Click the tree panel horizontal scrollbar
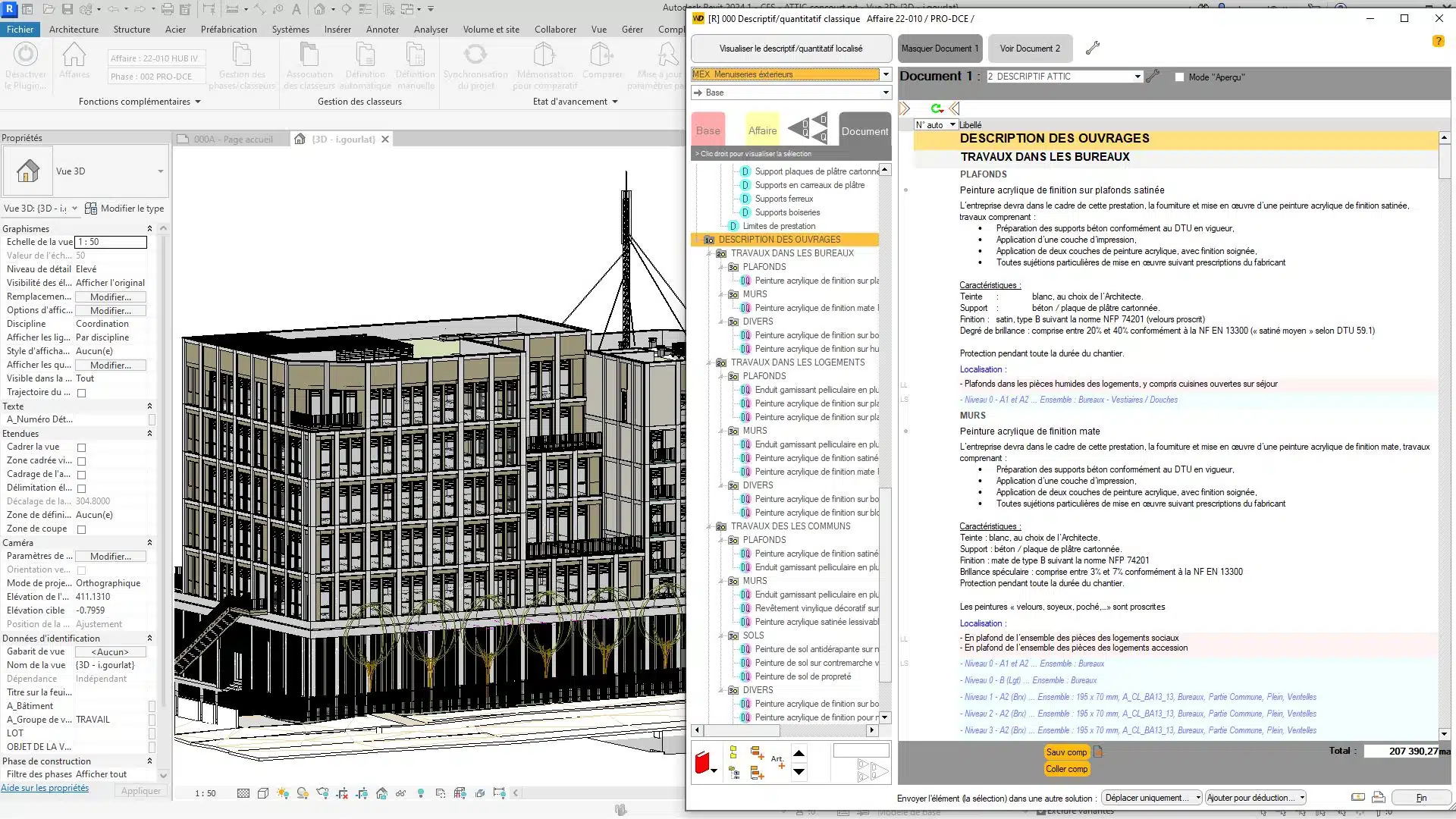 (x=785, y=730)
